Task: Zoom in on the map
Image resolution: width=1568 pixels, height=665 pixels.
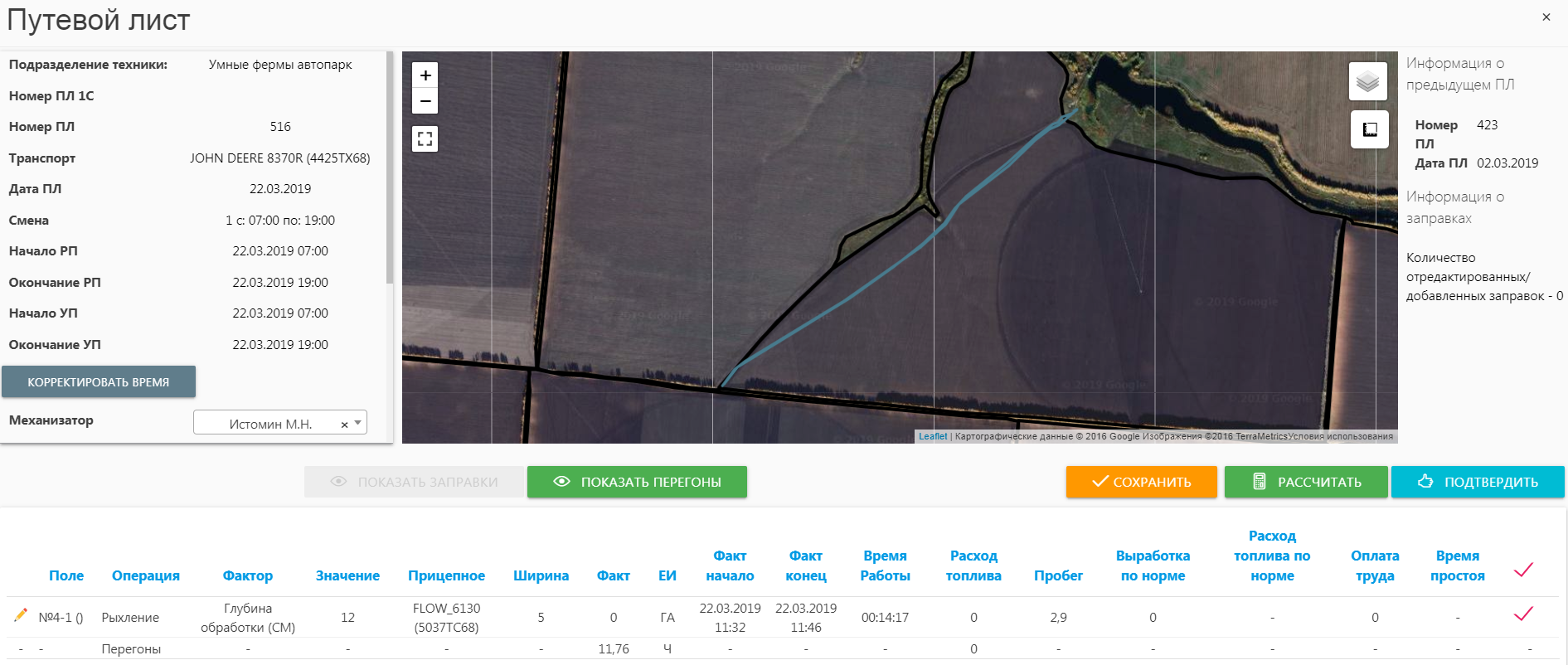Action: point(425,75)
